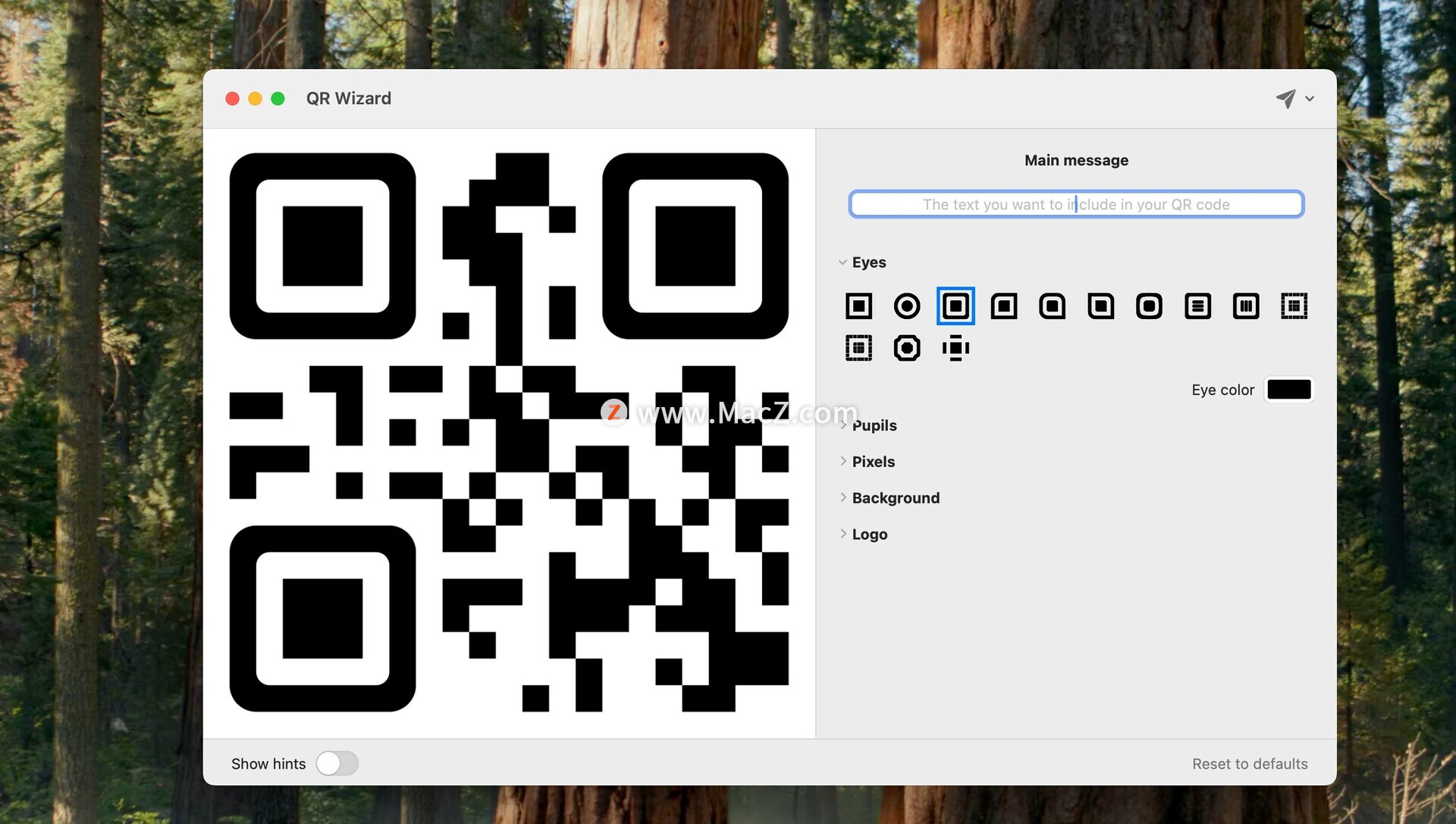Select eye style with vertical bars center

click(1246, 306)
